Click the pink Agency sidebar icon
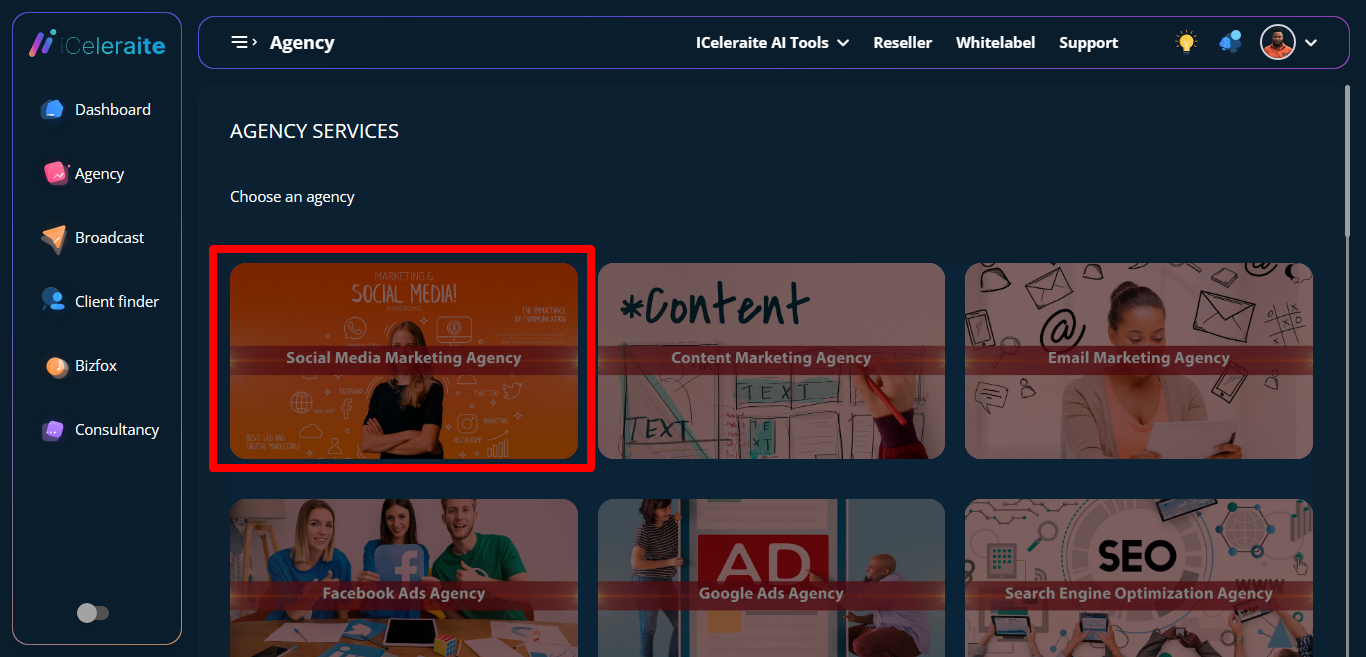The height and width of the screenshot is (657, 1366). (56, 174)
